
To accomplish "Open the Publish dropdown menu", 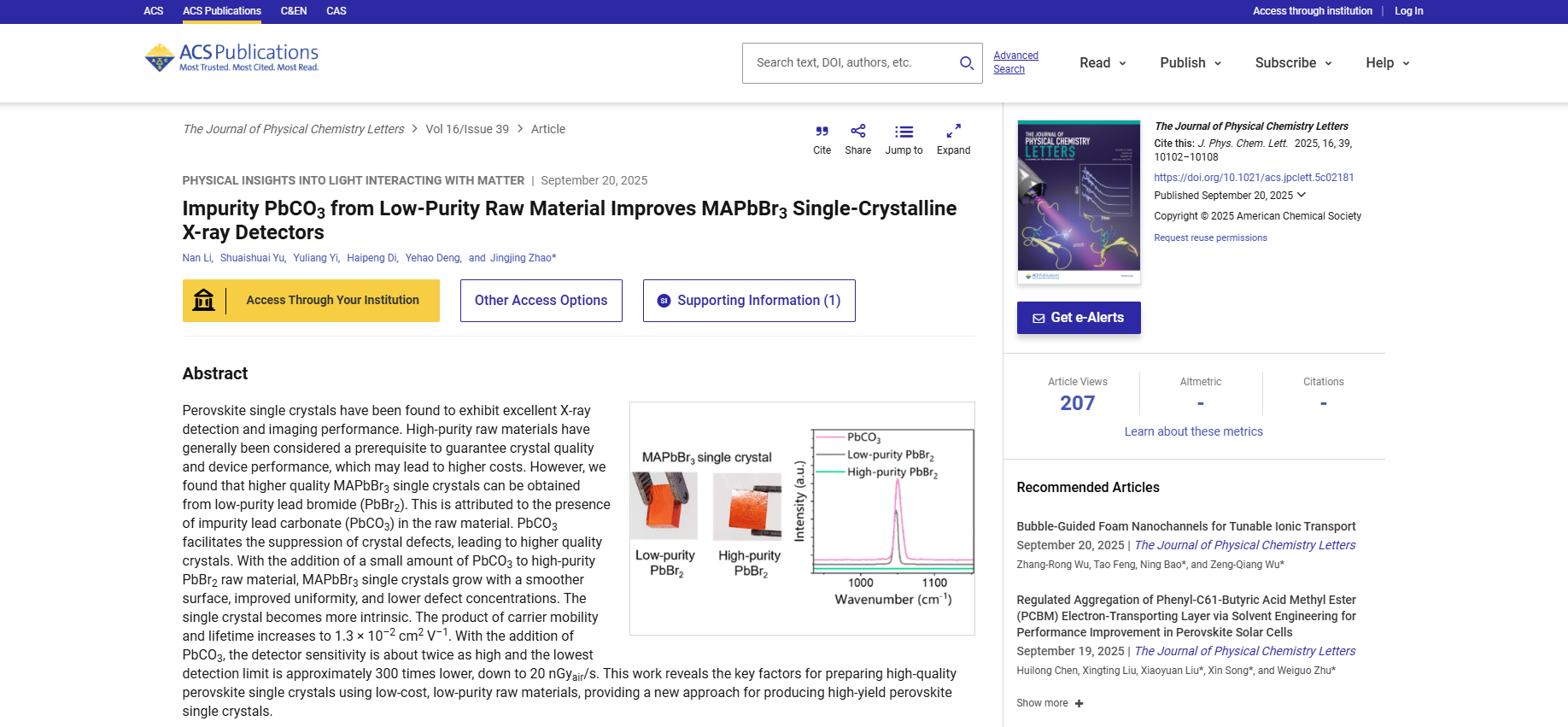I will [x=1191, y=63].
